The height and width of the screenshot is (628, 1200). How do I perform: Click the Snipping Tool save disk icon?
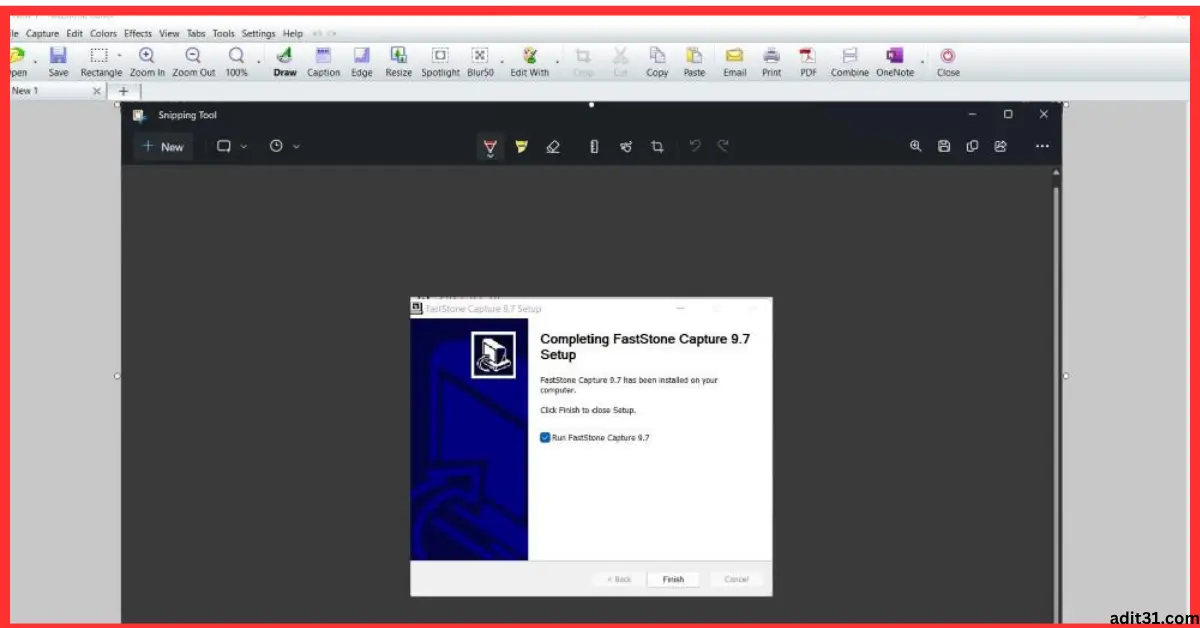click(x=944, y=146)
